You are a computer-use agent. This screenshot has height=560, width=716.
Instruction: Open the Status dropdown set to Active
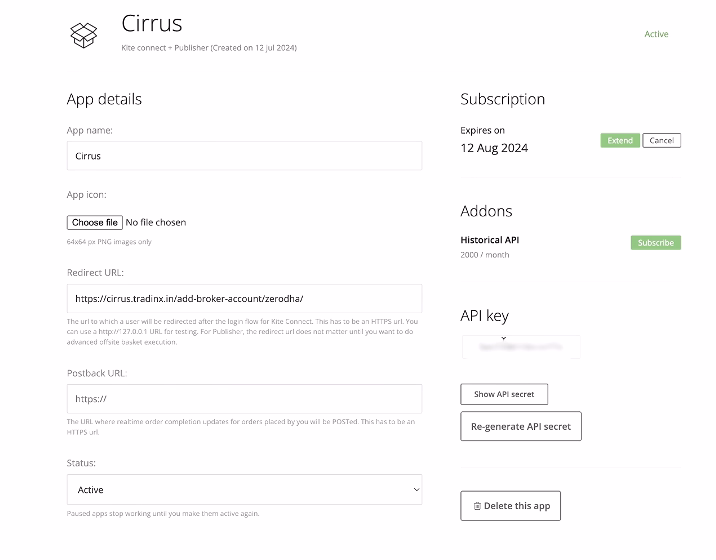244,490
